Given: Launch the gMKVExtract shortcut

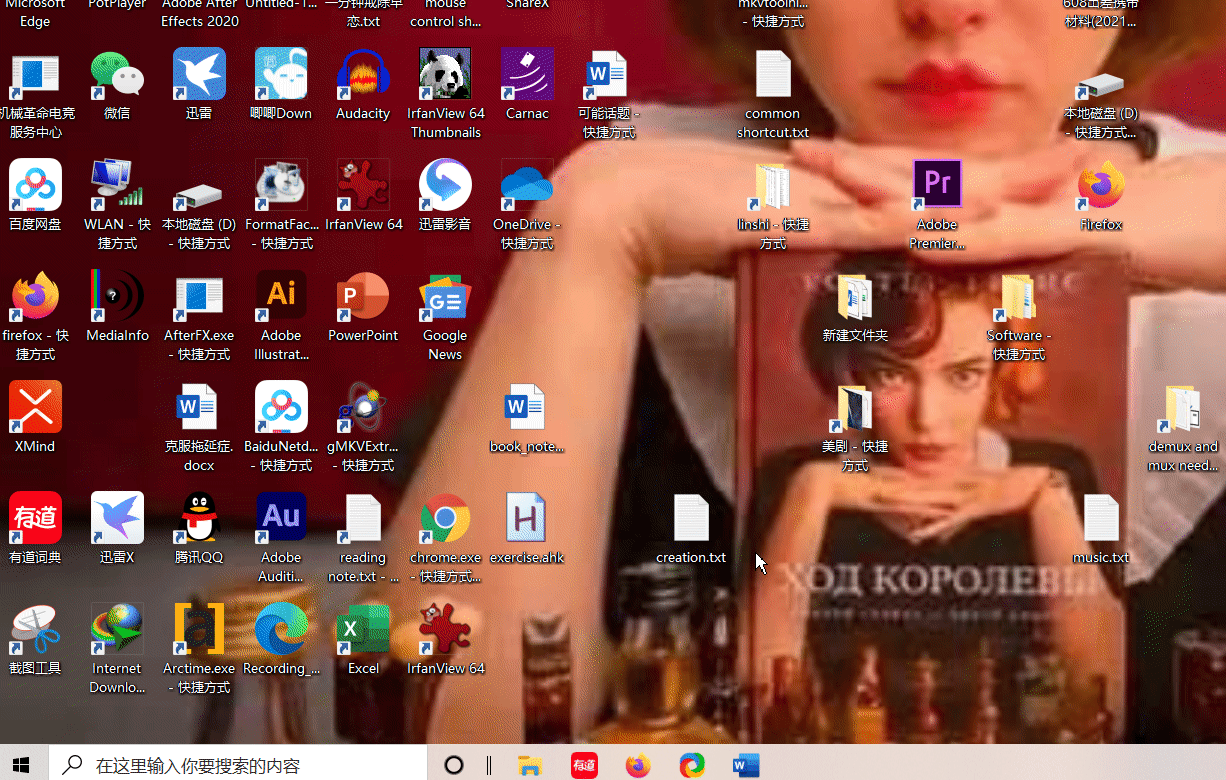Looking at the screenshot, I should coord(363,407).
